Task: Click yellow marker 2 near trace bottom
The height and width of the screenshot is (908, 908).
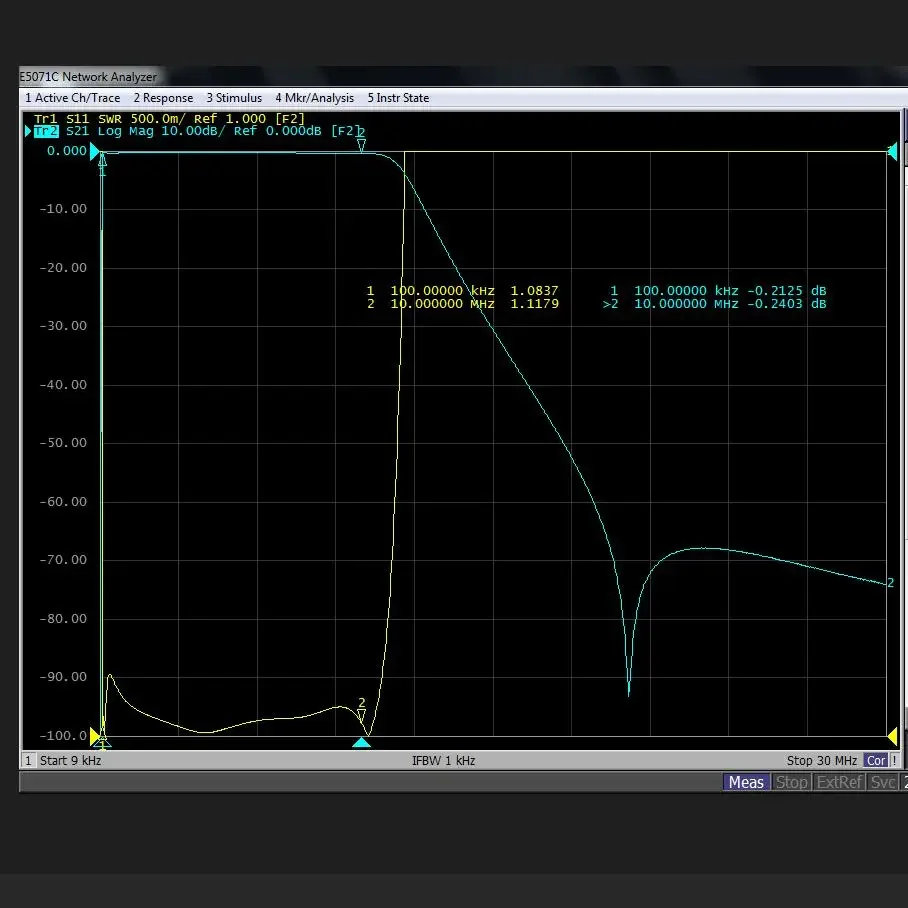Action: point(362,714)
